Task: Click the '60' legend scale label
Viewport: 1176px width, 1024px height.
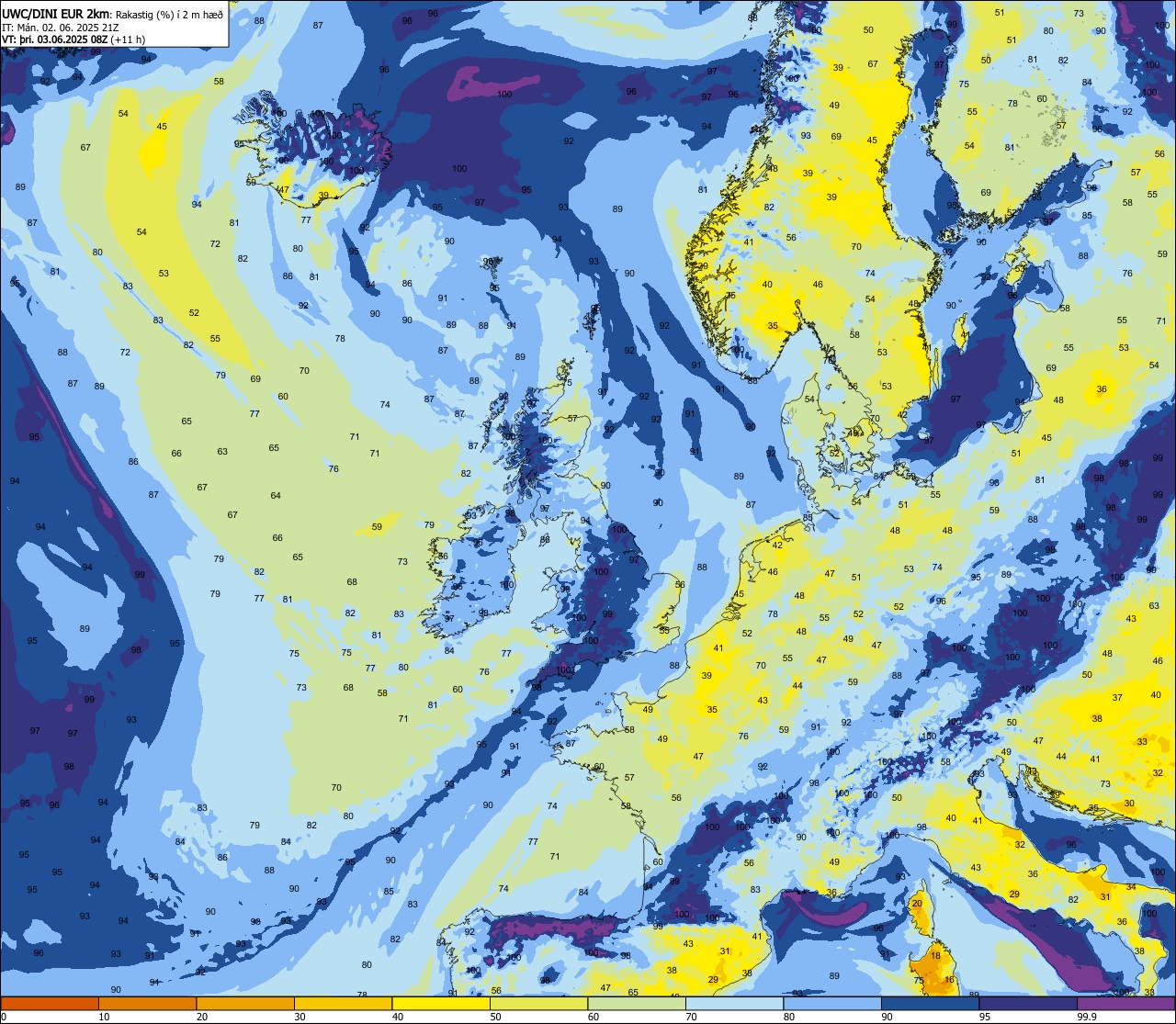Action: point(594,1016)
